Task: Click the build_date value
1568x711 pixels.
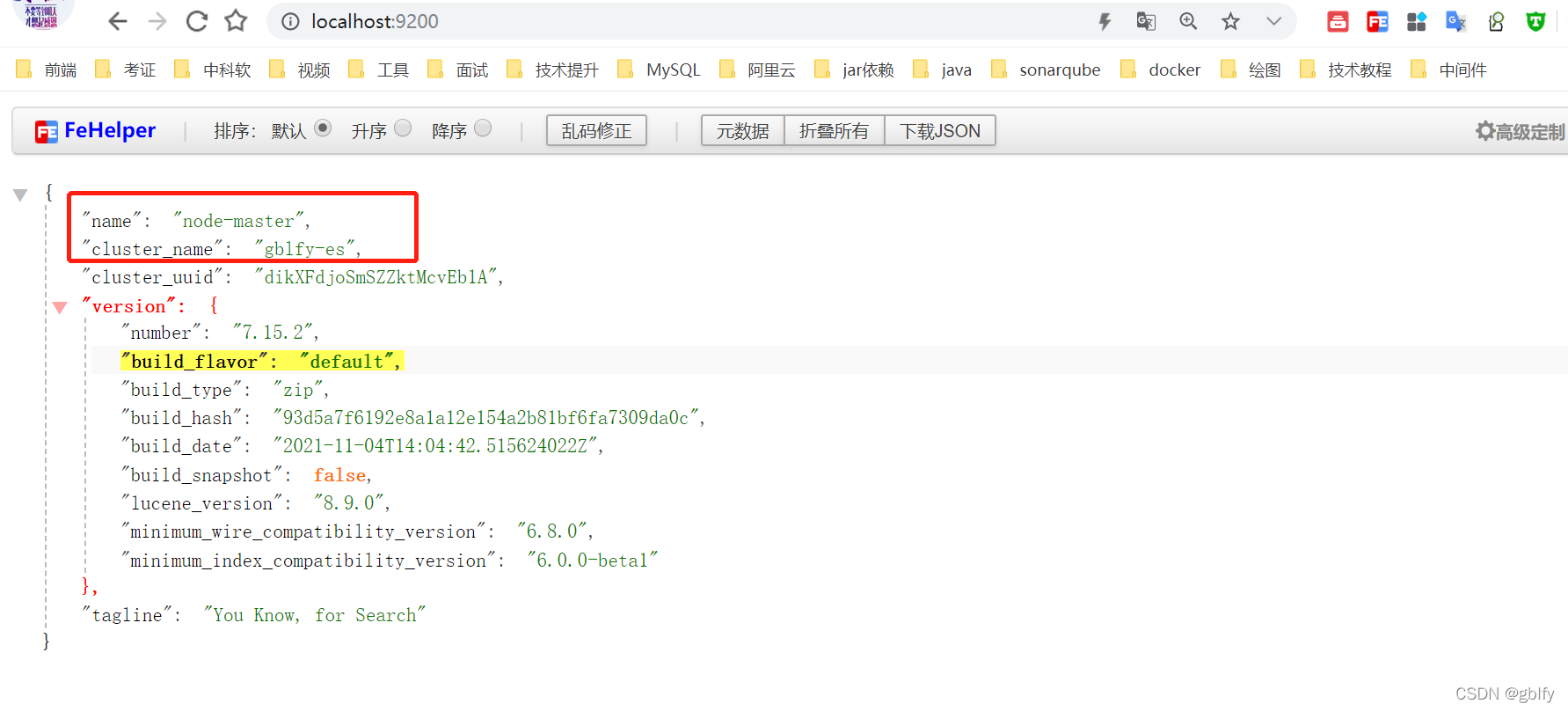Action: [435, 446]
